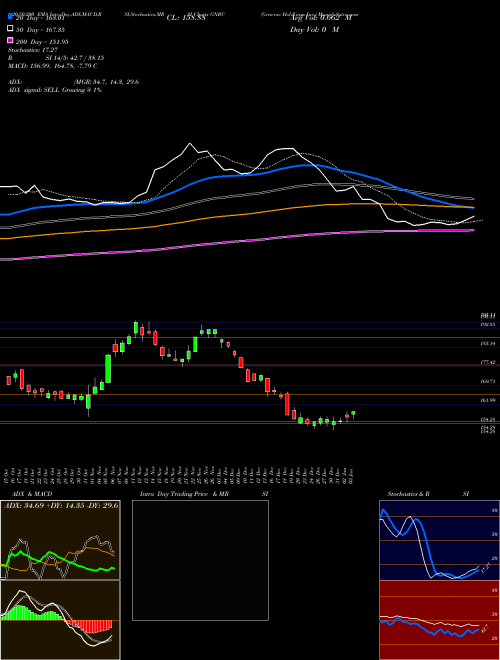
Task: Select the '50 Day - 167.35' label
Action: click(x=40, y=30)
